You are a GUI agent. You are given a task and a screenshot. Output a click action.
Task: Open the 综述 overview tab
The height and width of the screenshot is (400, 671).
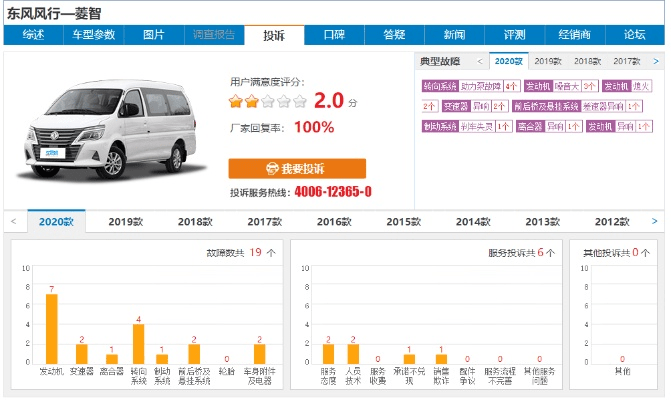tap(33, 35)
